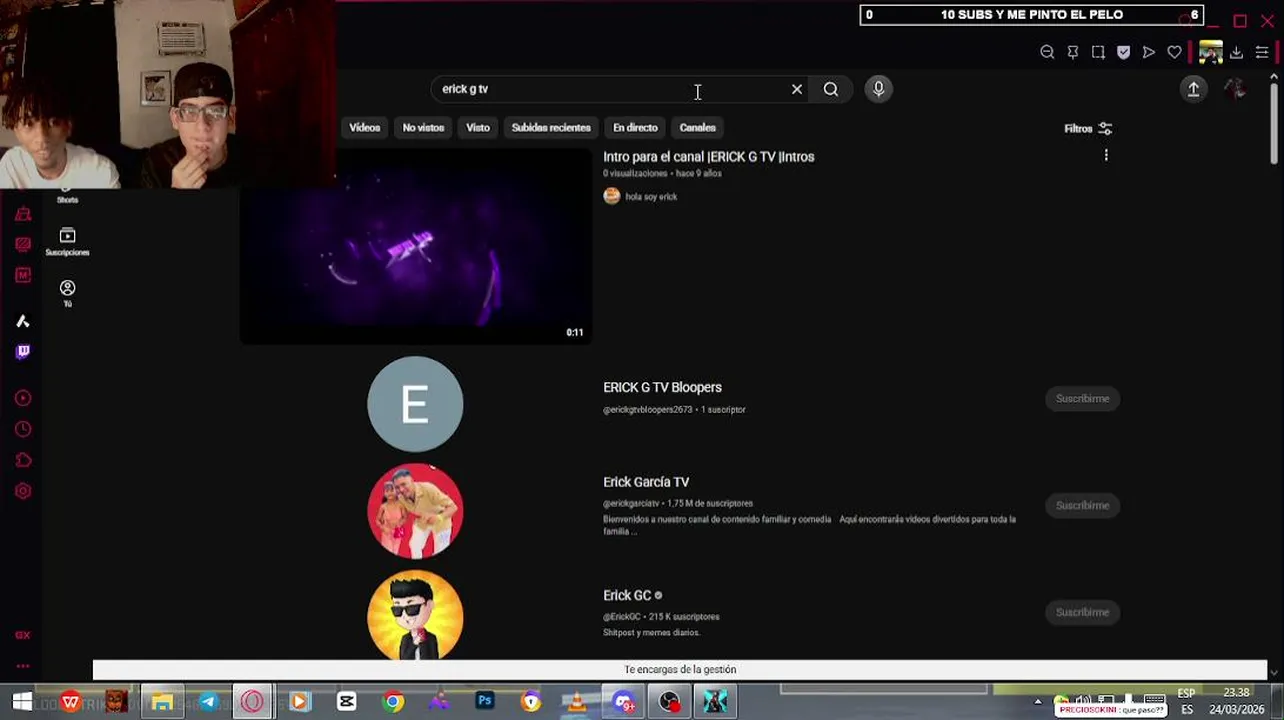Open the M-labelled panel in the Opera sidebar
The width and height of the screenshot is (1284, 720).
[23, 275]
